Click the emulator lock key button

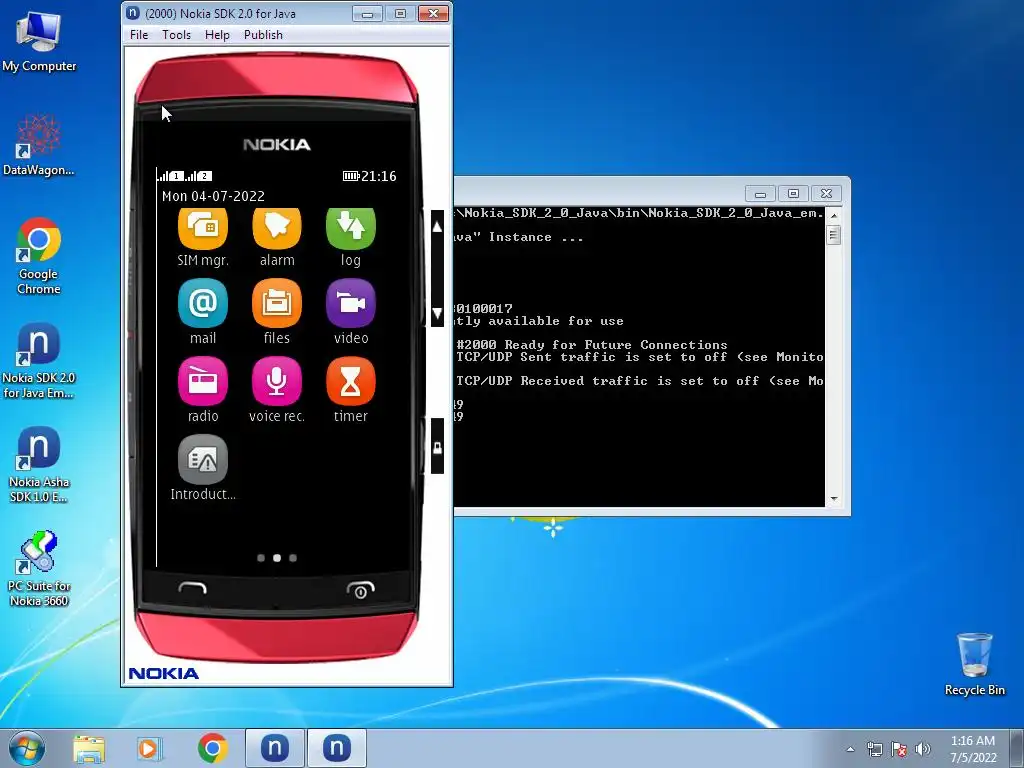click(438, 447)
